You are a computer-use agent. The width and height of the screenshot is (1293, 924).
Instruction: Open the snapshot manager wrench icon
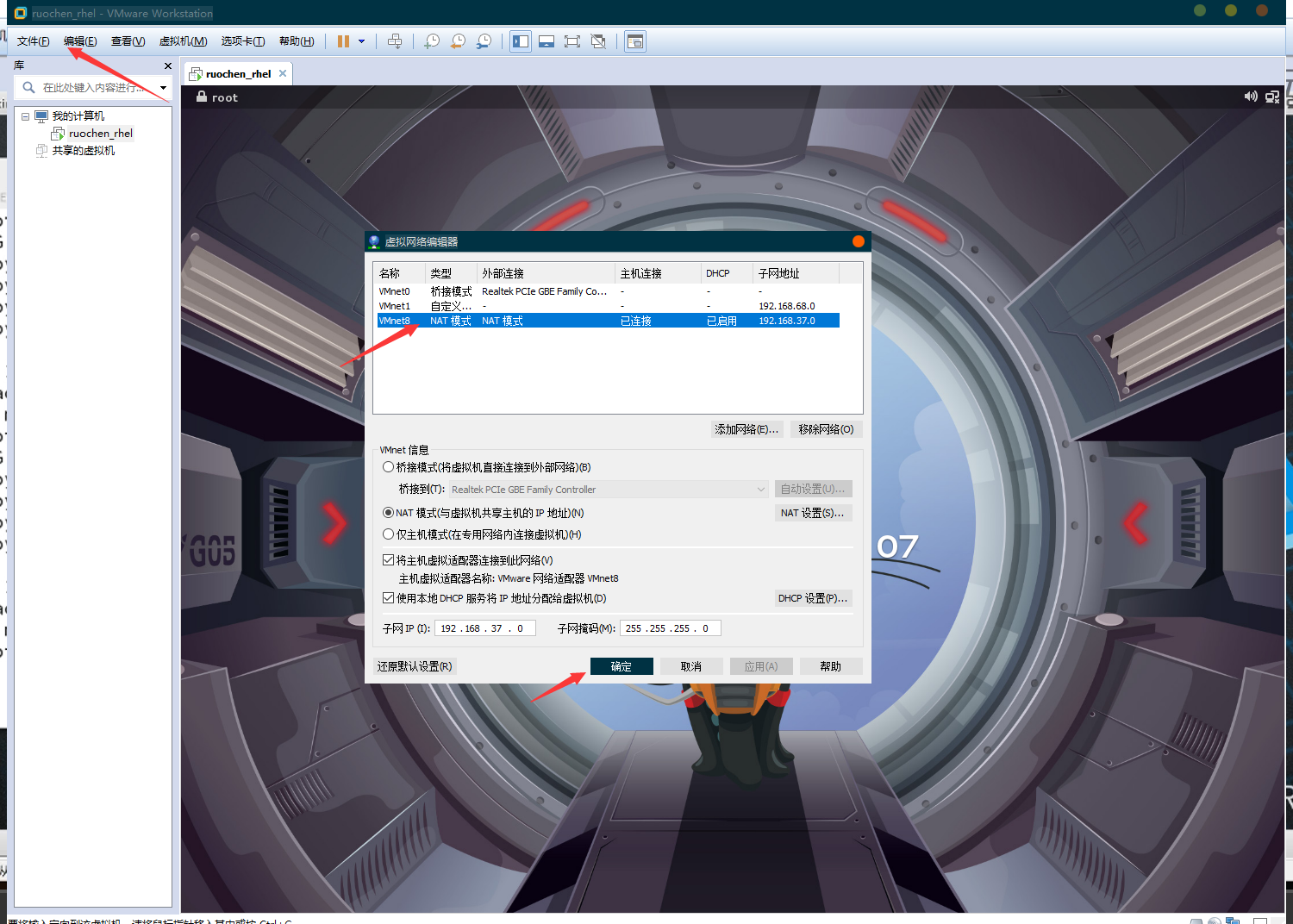pos(484,41)
